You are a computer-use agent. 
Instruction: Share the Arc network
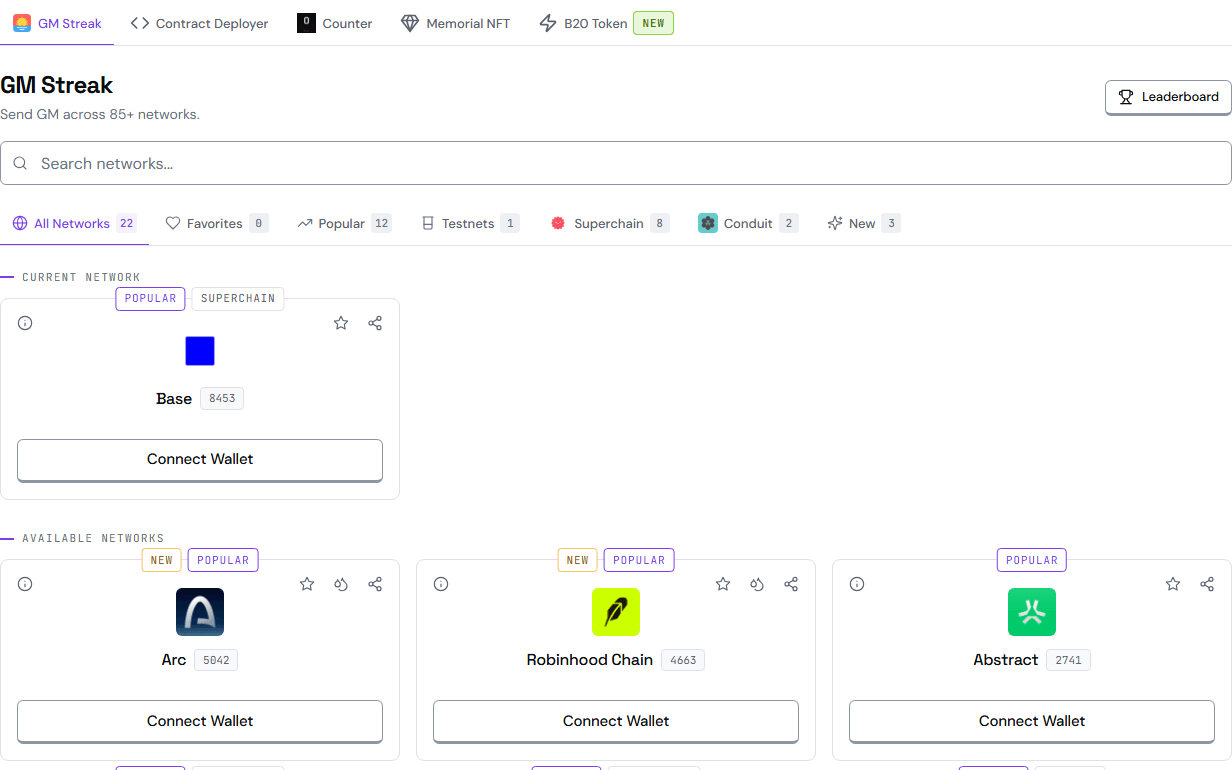[375, 584]
